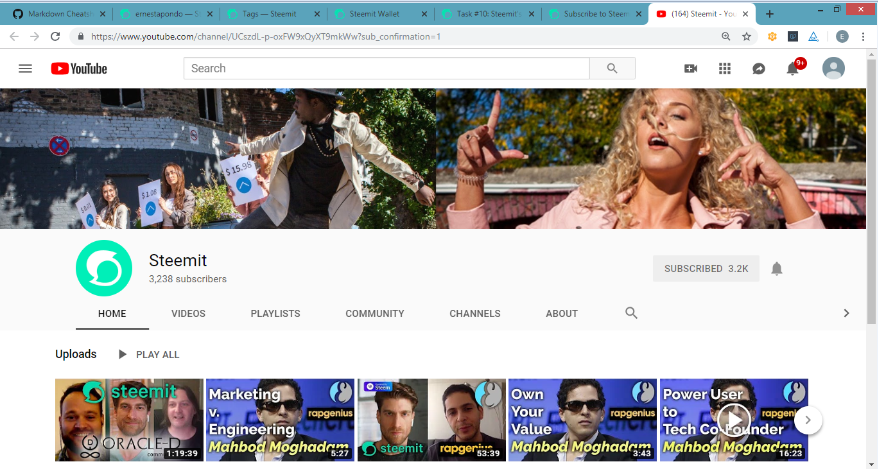Open the channel CHANNELS tab
This screenshot has width=878, height=469.
(475, 313)
